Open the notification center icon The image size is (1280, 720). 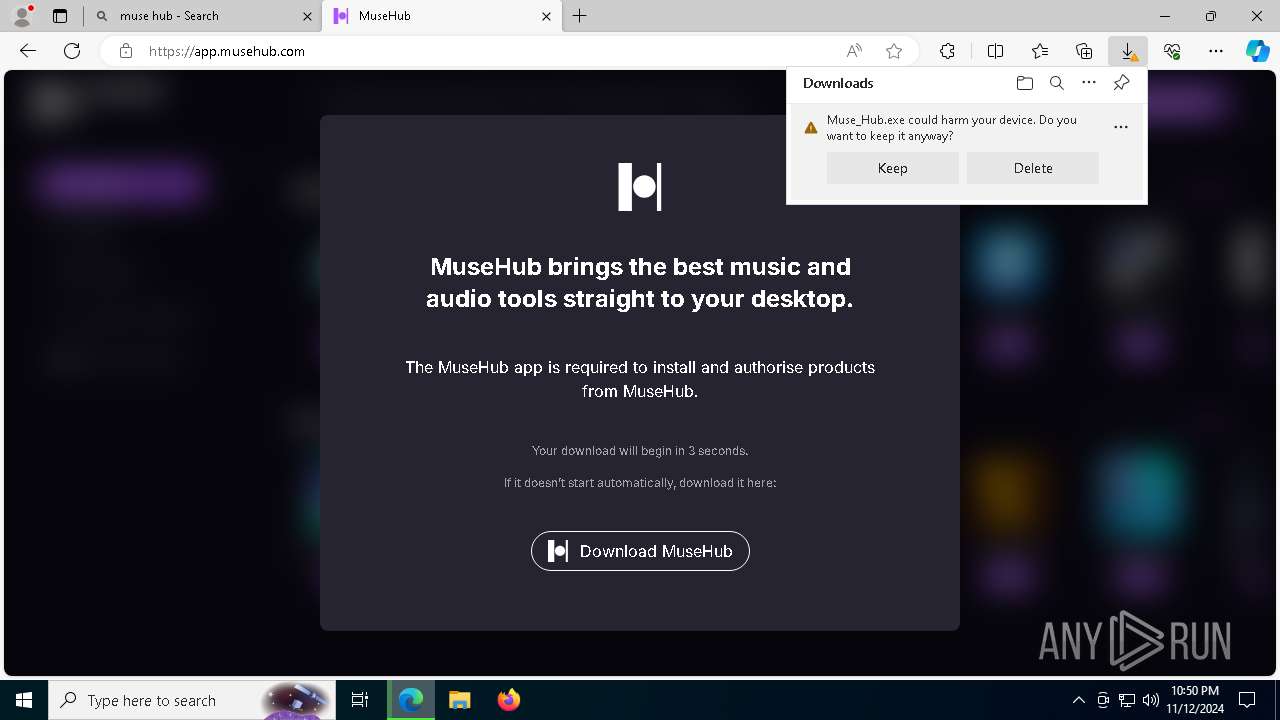coord(1247,700)
